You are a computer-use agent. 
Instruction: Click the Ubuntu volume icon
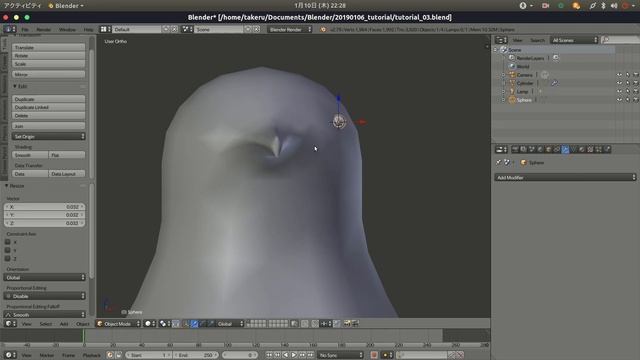pos(614,6)
